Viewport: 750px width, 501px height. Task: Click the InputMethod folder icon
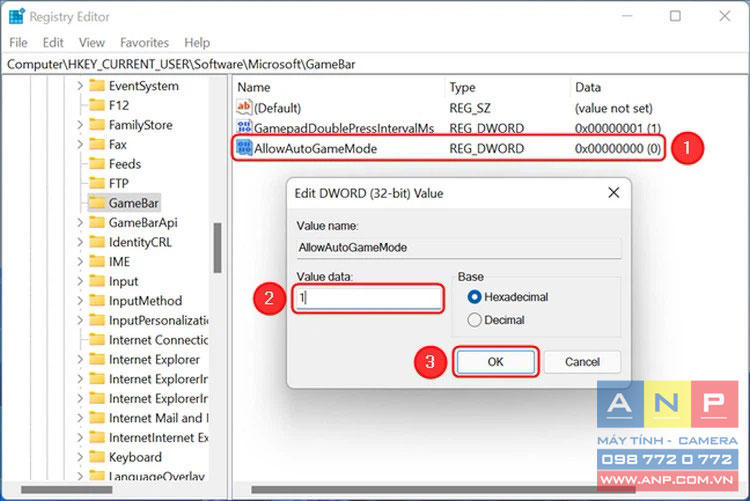[x=97, y=301]
